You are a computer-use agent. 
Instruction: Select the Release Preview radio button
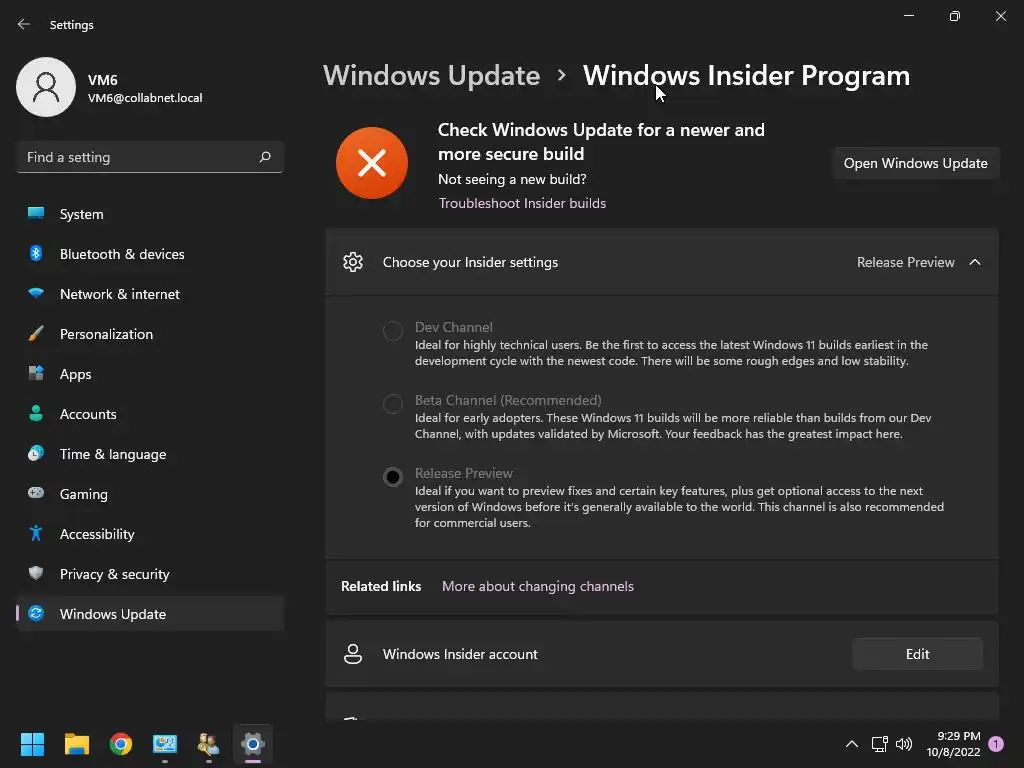[x=392, y=477]
